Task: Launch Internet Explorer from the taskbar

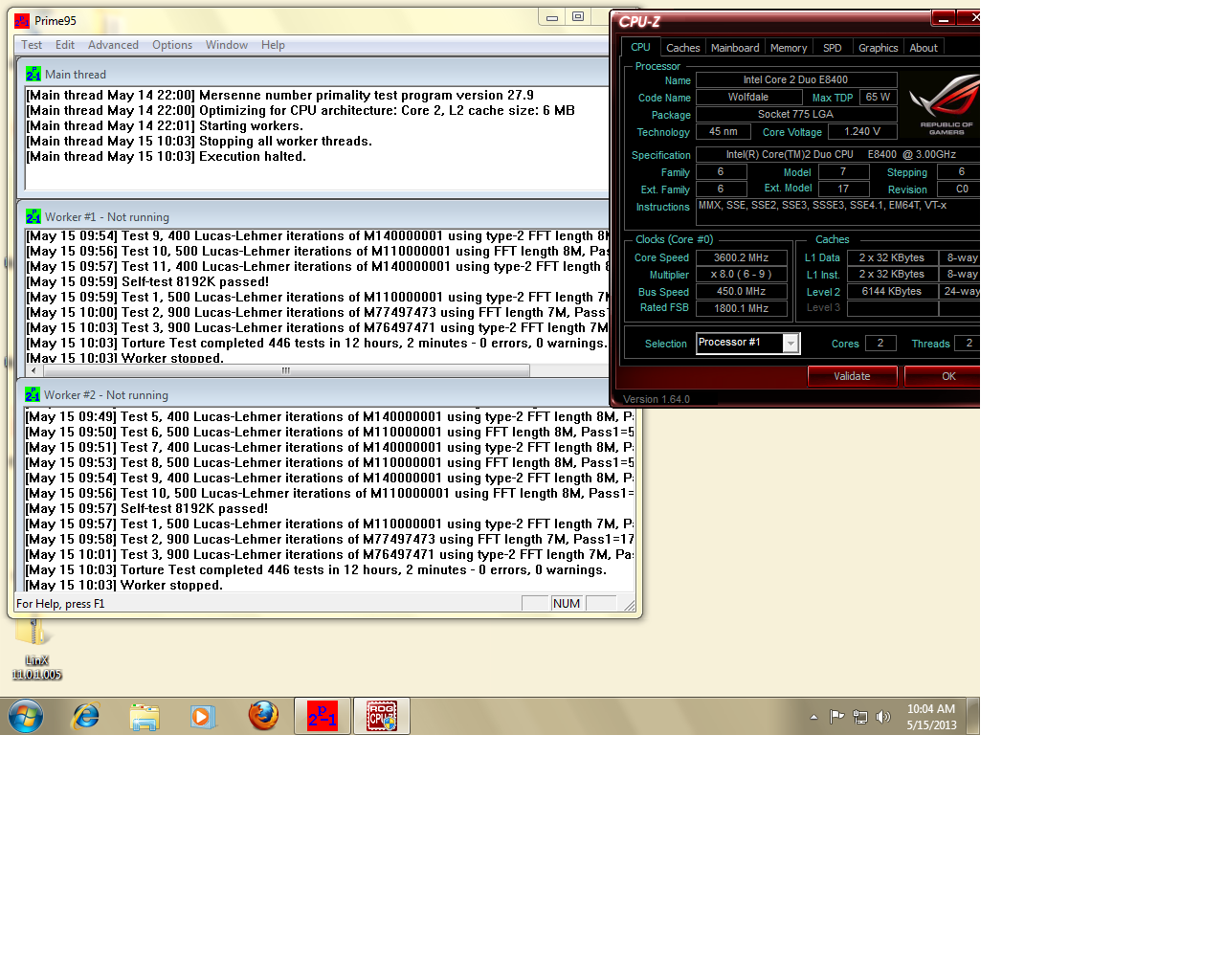Action: pos(86,716)
